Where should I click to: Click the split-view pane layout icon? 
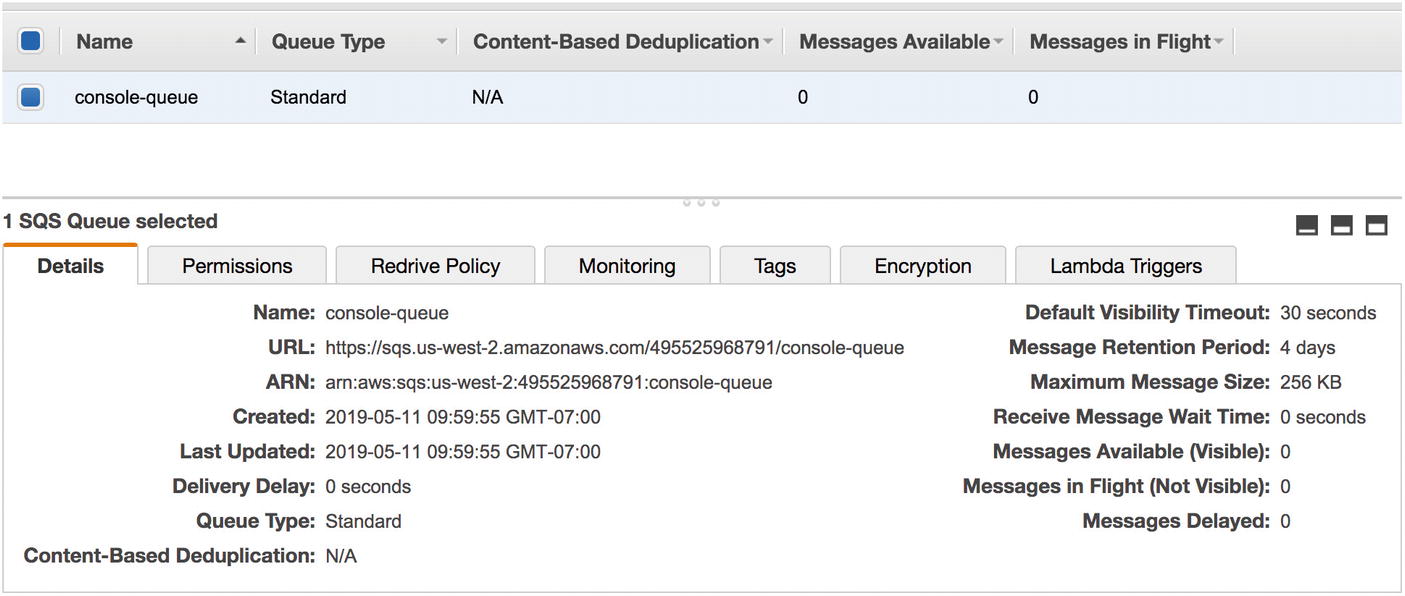click(1341, 226)
